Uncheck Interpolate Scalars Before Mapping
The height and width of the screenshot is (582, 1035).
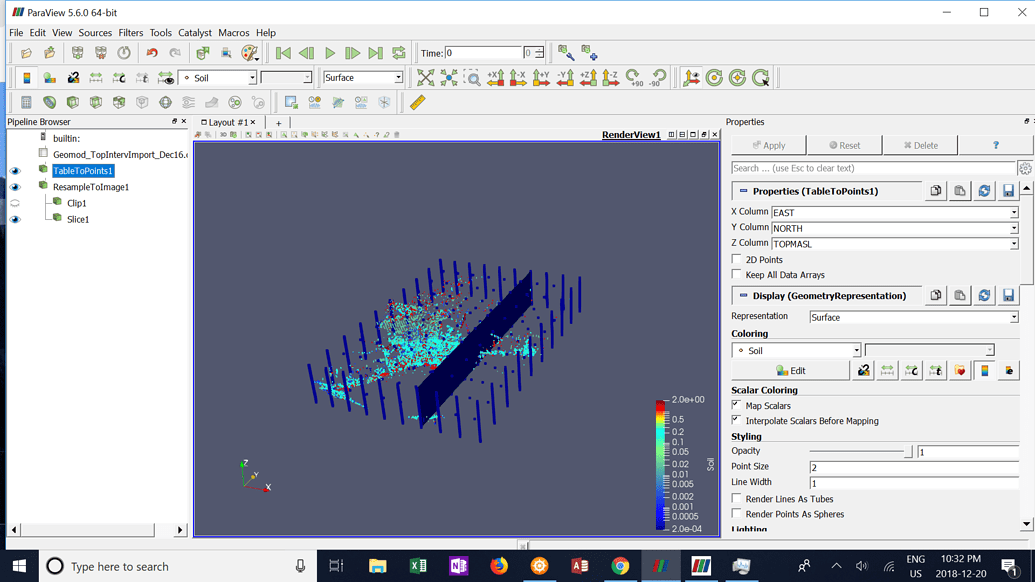pyautogui.click(x=737, y=420)
